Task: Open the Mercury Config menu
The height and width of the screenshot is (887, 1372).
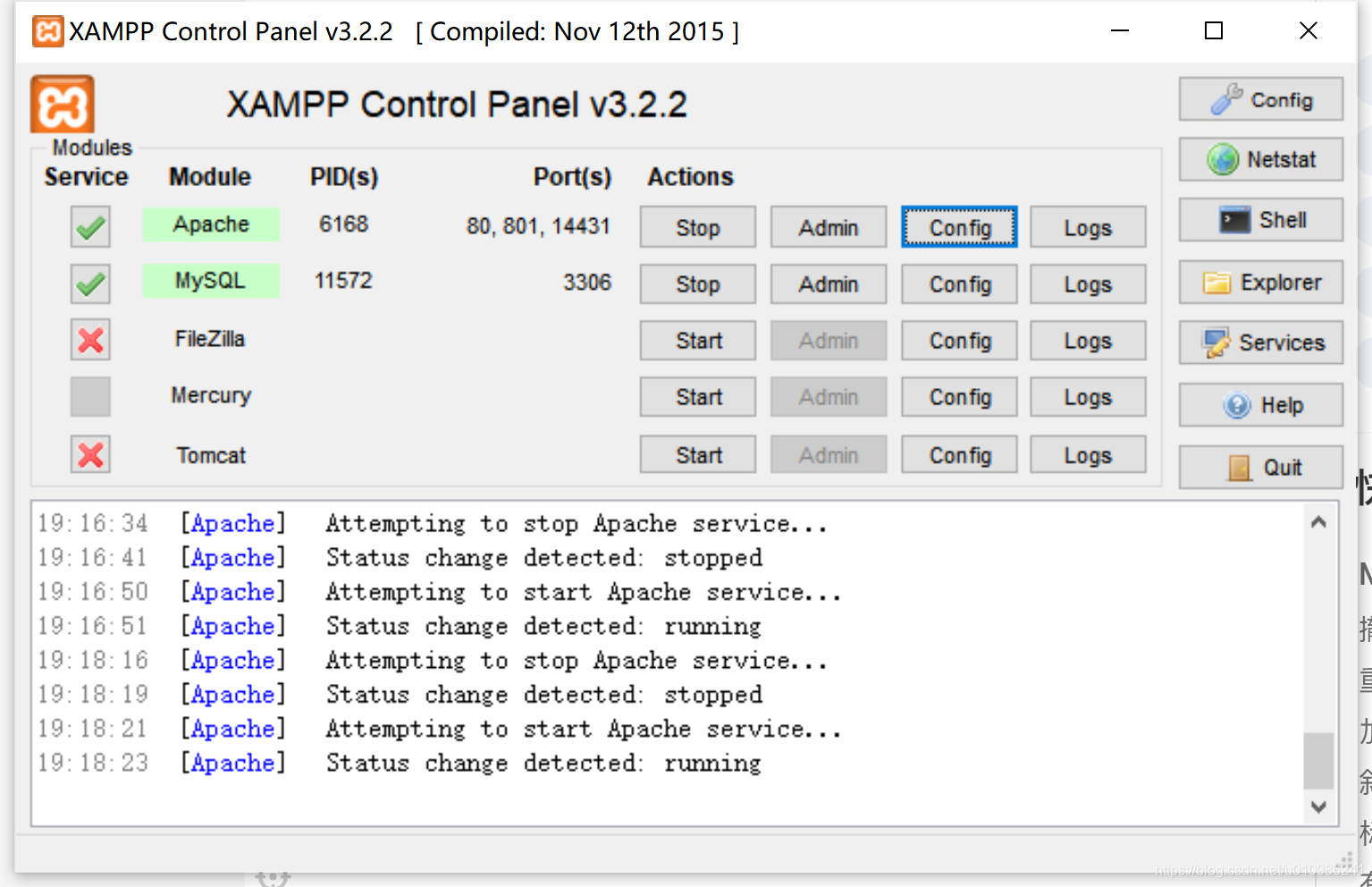Action: pos(959,397)
